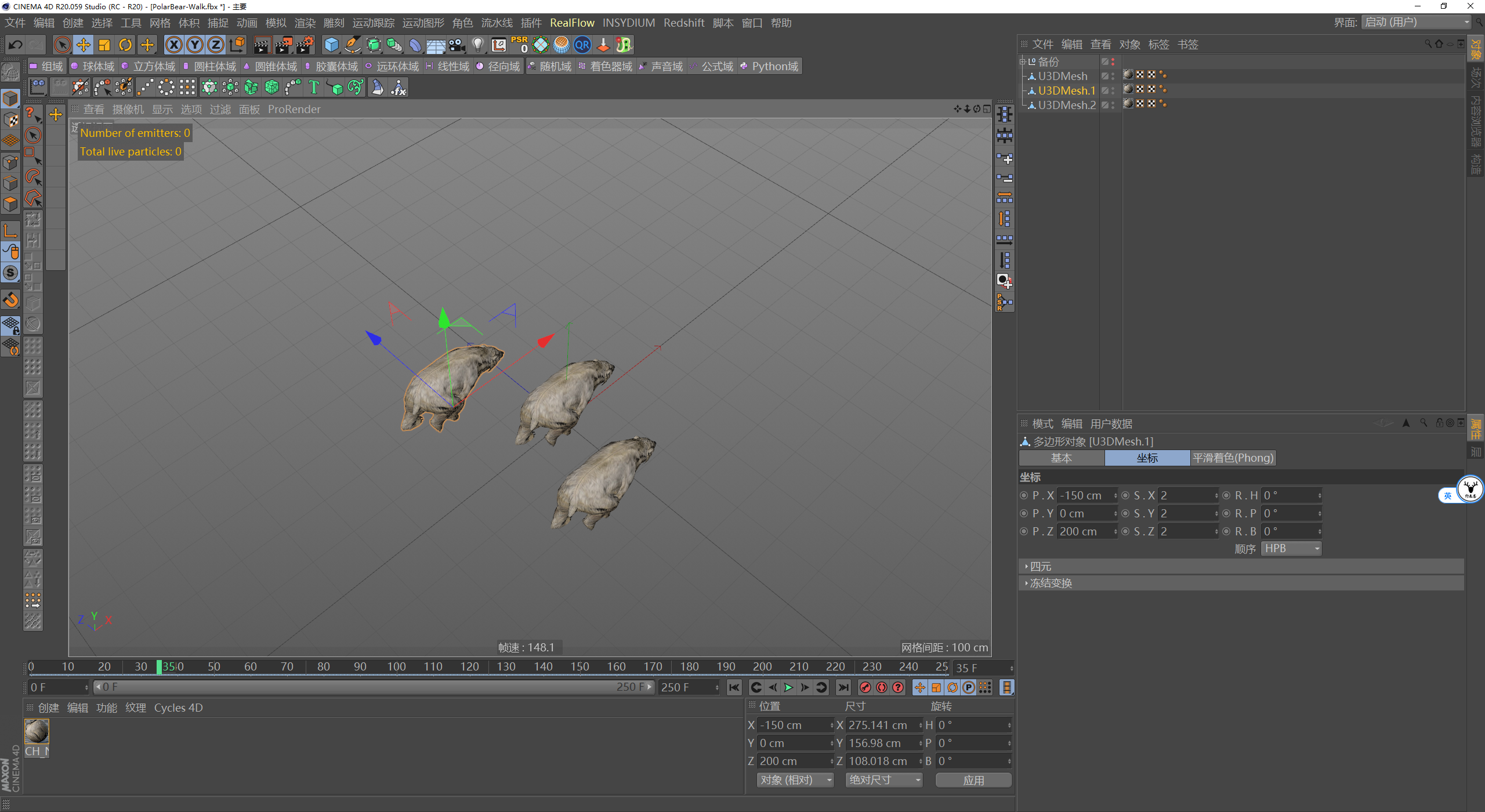Image resolution: width=1485 pixels, height=812 pixels.
Task: Open the 绝对尺寸 size mode dropdown
Action: click(883, 780)
